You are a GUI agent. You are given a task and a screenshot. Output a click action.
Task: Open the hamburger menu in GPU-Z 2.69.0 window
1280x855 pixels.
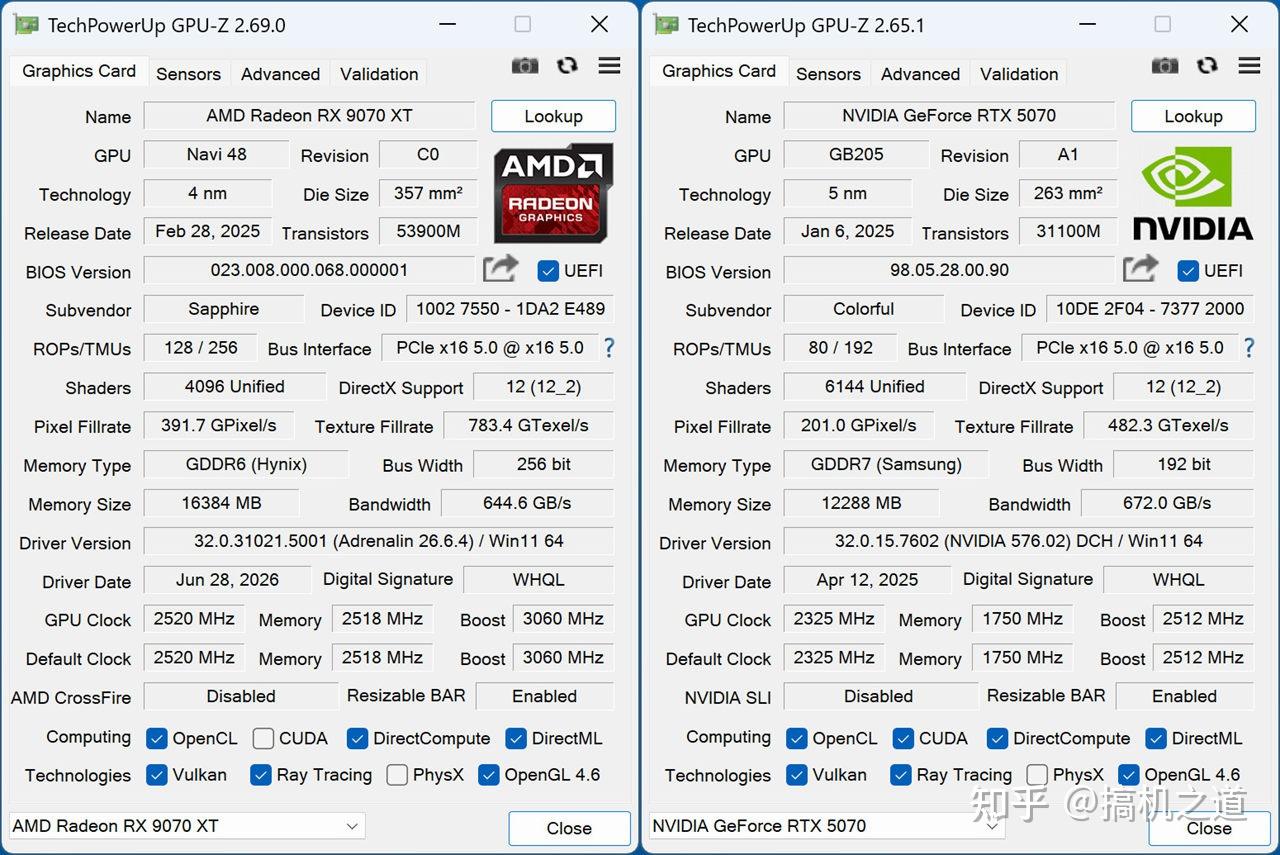point(609,66)
